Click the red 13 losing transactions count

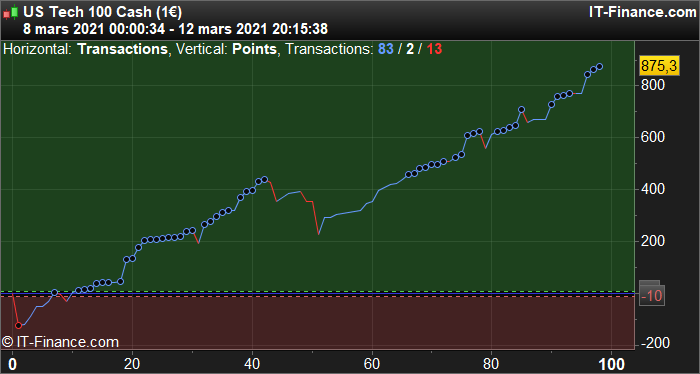(434, 49)
